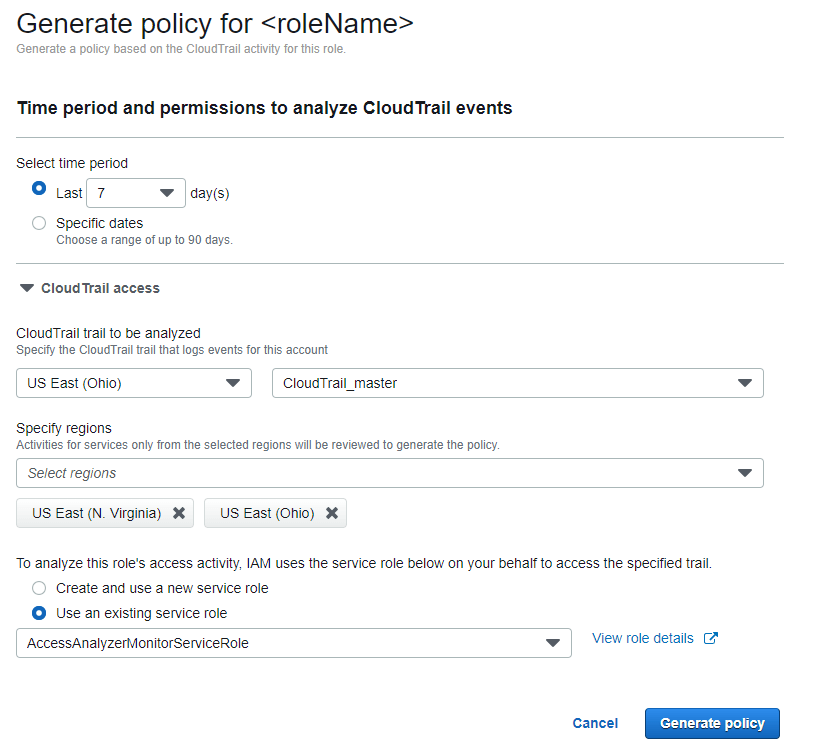
Task: Select the Specific dates radio button
Action: pyautogui.click(x=38, y=223)
